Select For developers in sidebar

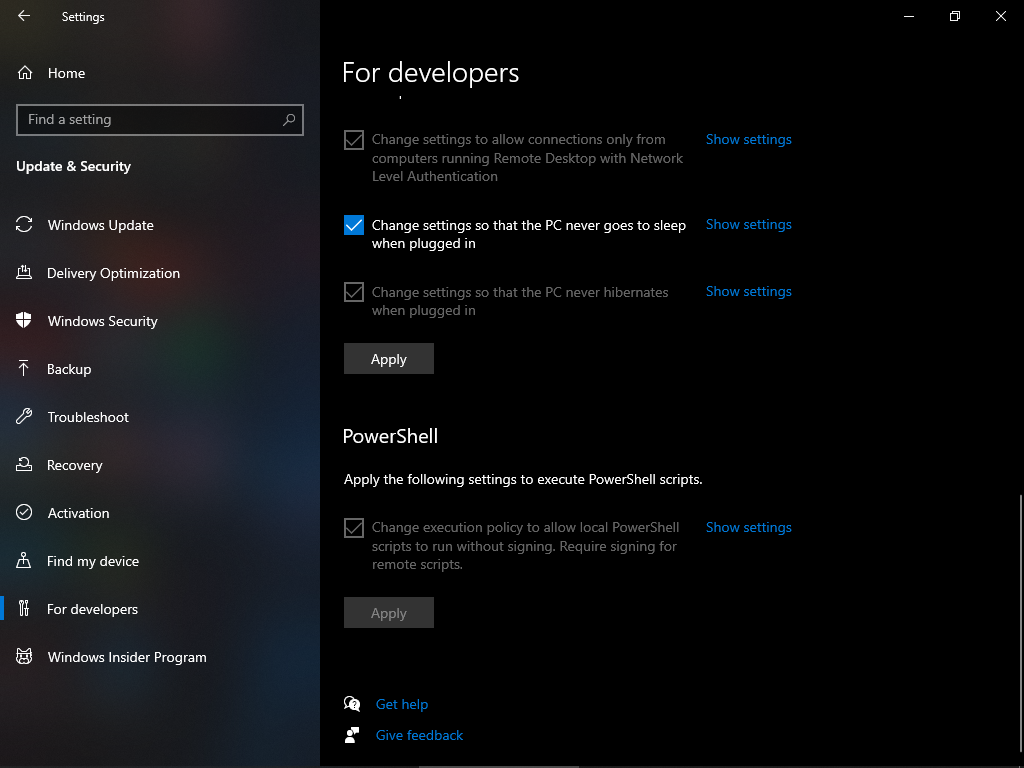point(160,609)
